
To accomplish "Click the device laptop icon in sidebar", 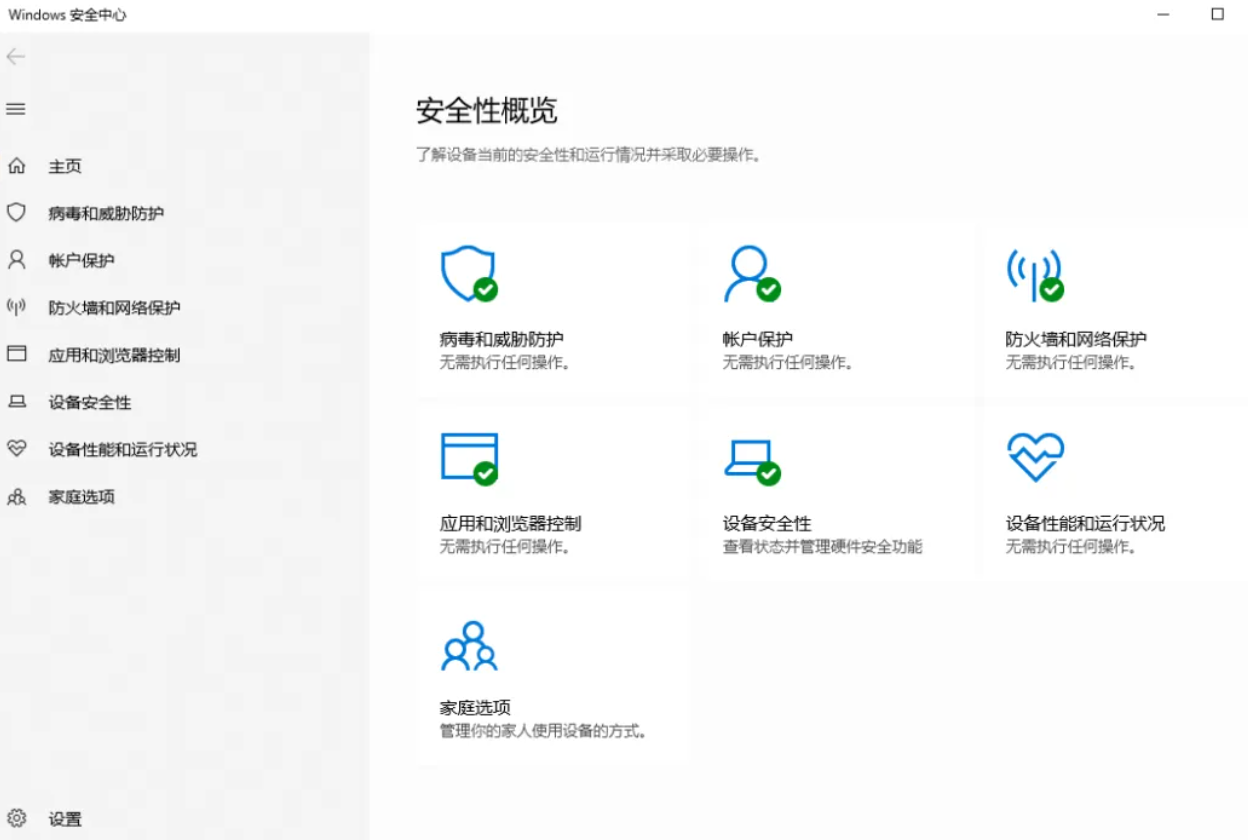I will click(x=16, y=402).
